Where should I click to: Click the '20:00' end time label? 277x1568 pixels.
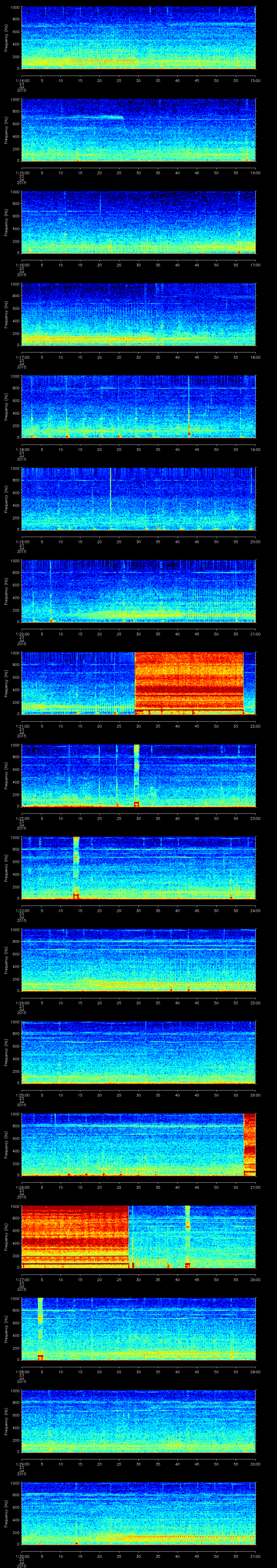pyautogui.click(x=256, y=542)
